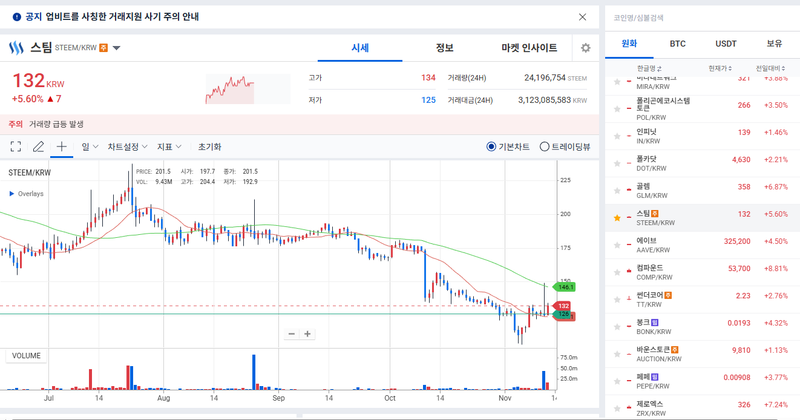800x420 pixels.
Task: Zoom out the chart with minus button
Action: 292,334
